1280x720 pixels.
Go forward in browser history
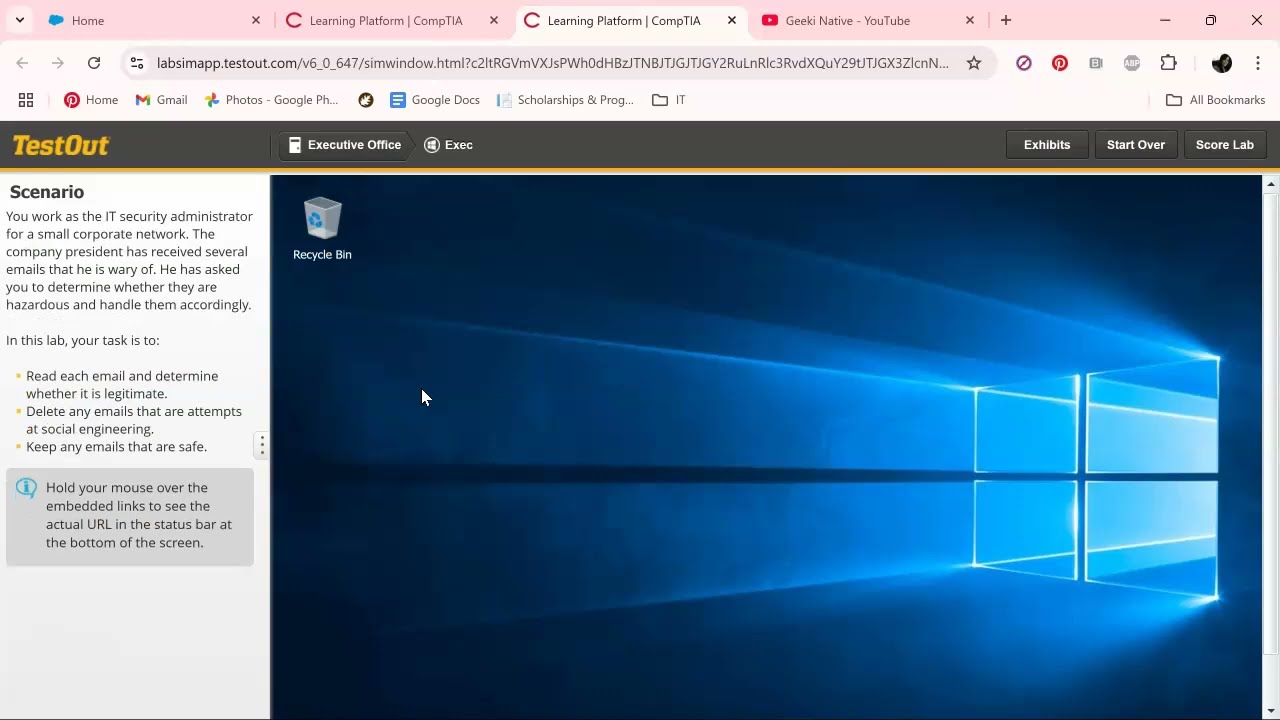[58, 63]
